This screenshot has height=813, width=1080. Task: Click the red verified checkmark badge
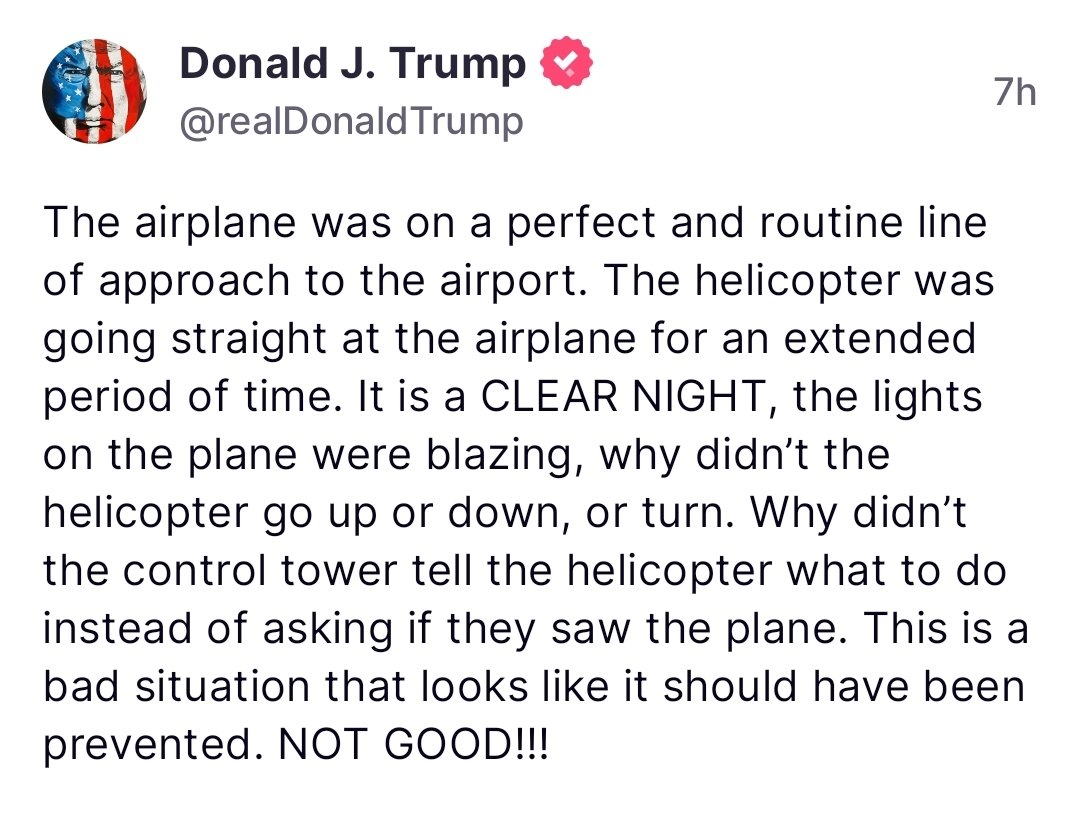pyautogui.click(x=566, y=65)
